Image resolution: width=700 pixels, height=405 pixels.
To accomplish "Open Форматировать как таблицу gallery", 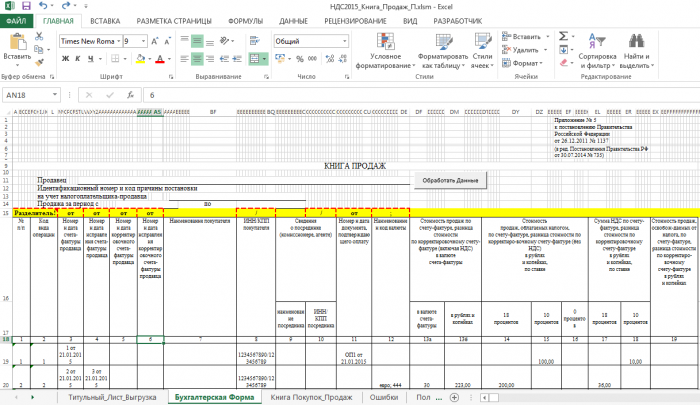I will (443, 51).
